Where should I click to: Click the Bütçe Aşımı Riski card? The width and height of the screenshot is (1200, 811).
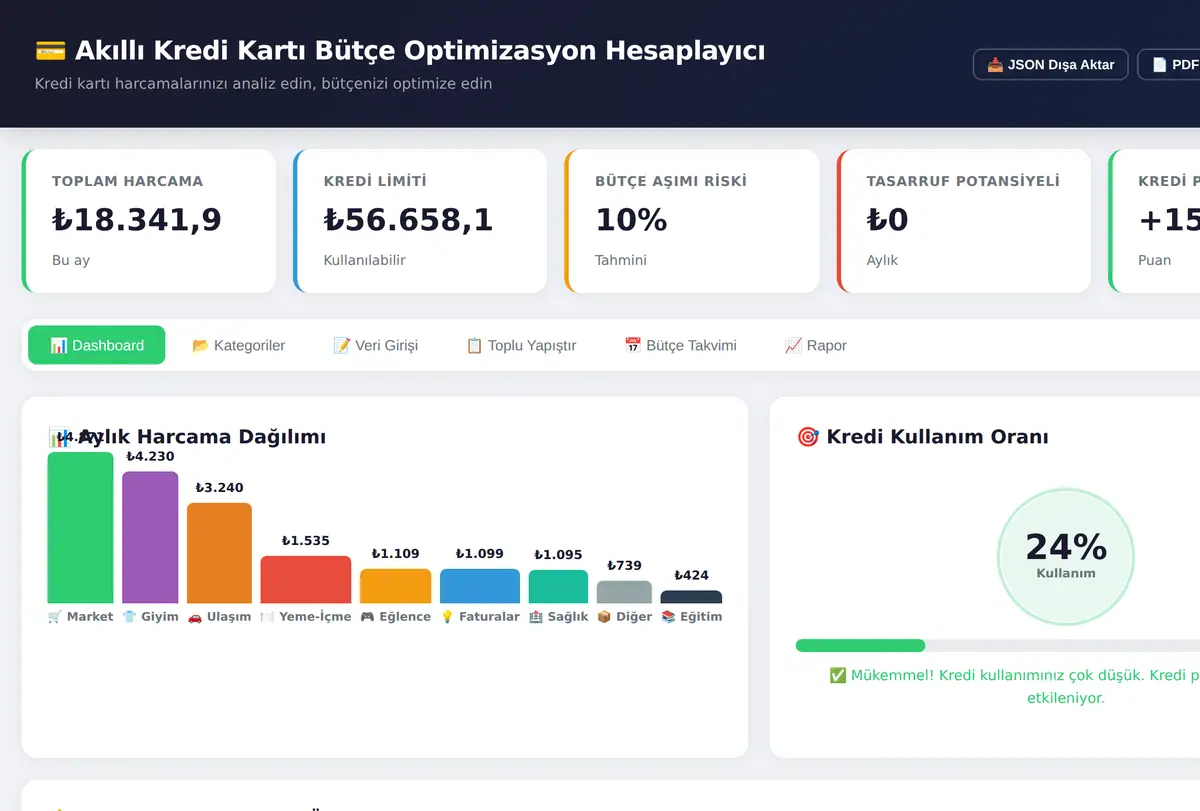[692, 221]
